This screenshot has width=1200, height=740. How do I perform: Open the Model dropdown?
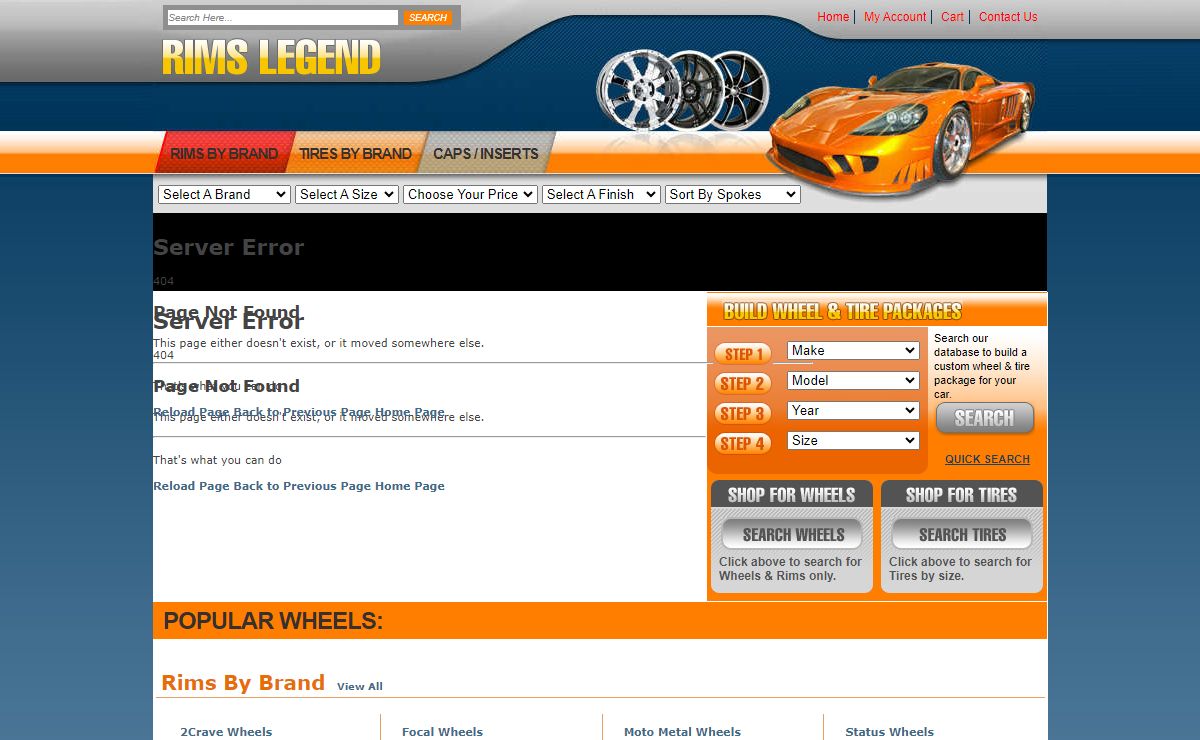coord(853,380)
